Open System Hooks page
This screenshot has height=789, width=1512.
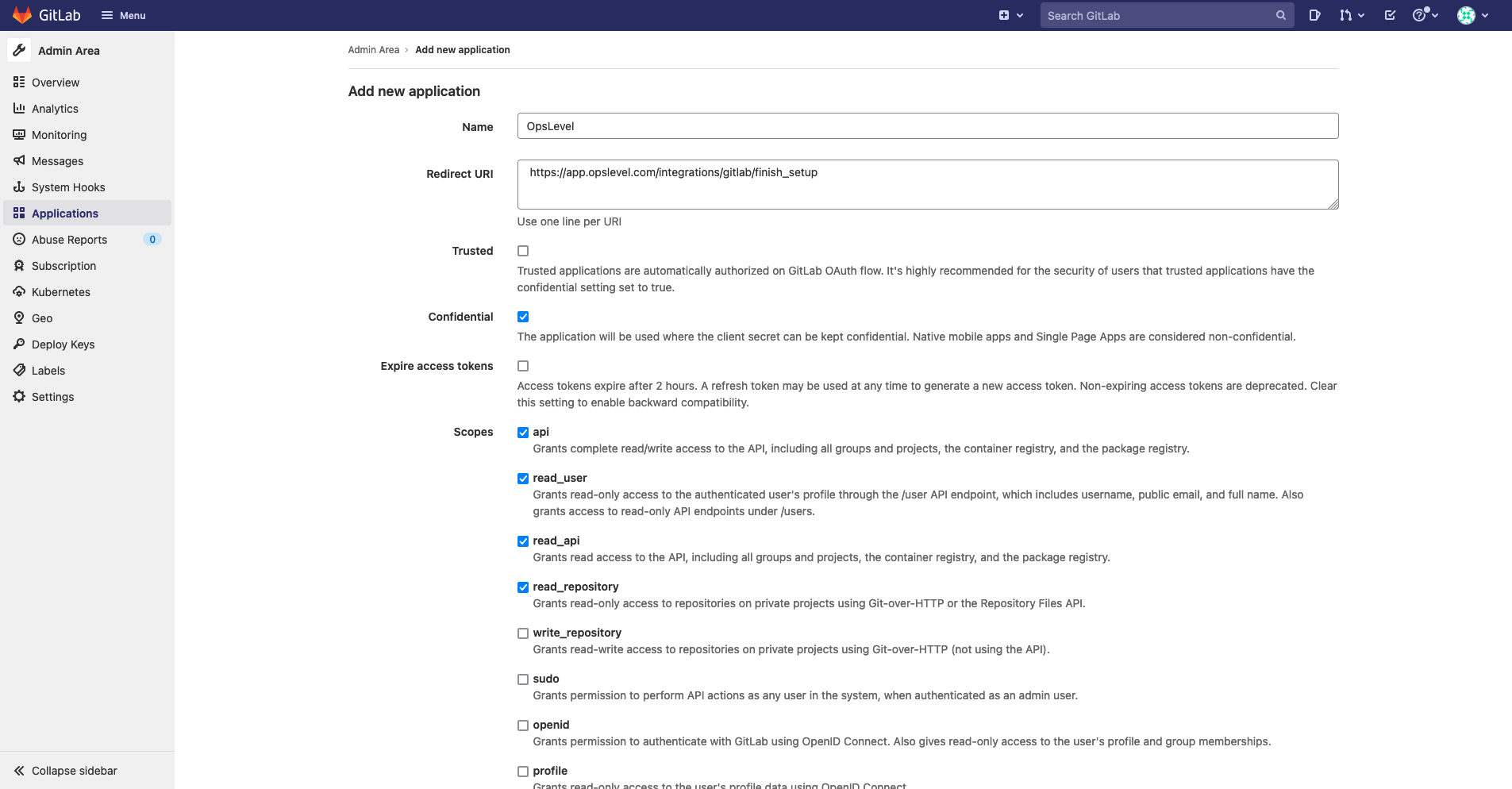[x=87, y=187]
